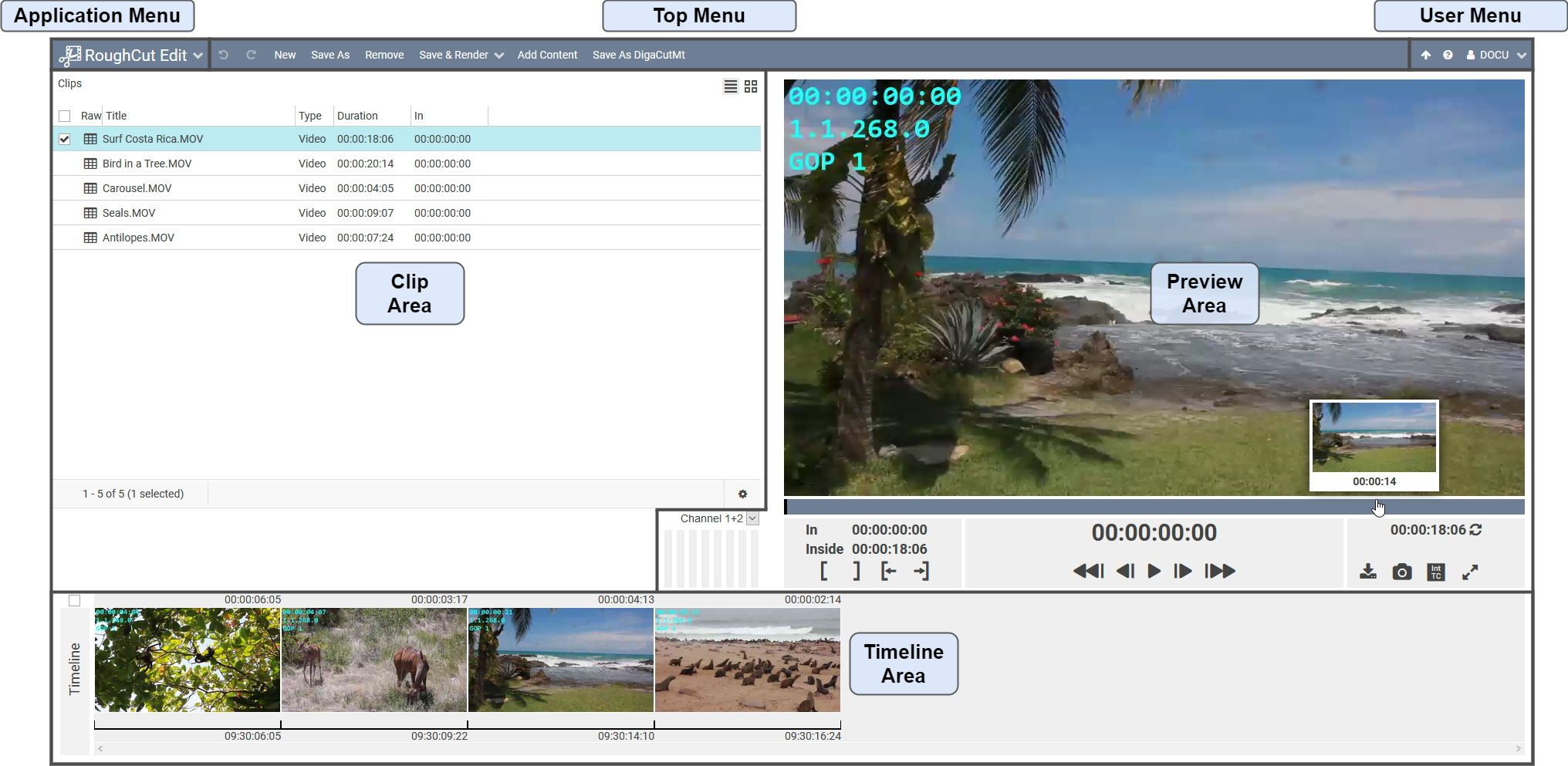Enter fullscreen preview mode
1568x766 pixels.
click(x=1470, y=572)
